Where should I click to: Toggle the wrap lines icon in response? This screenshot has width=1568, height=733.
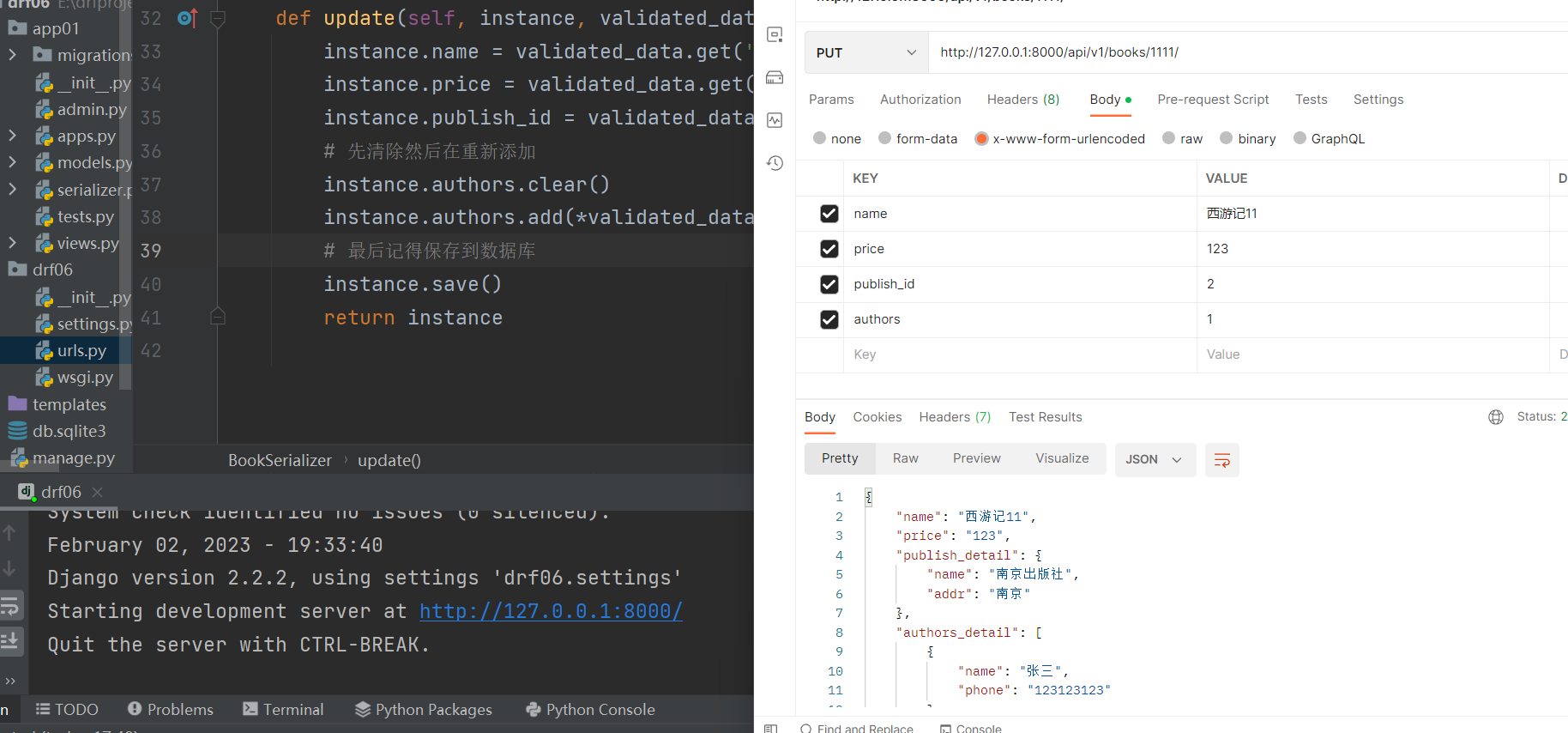pyautogui.click(x=1222, y=460)
